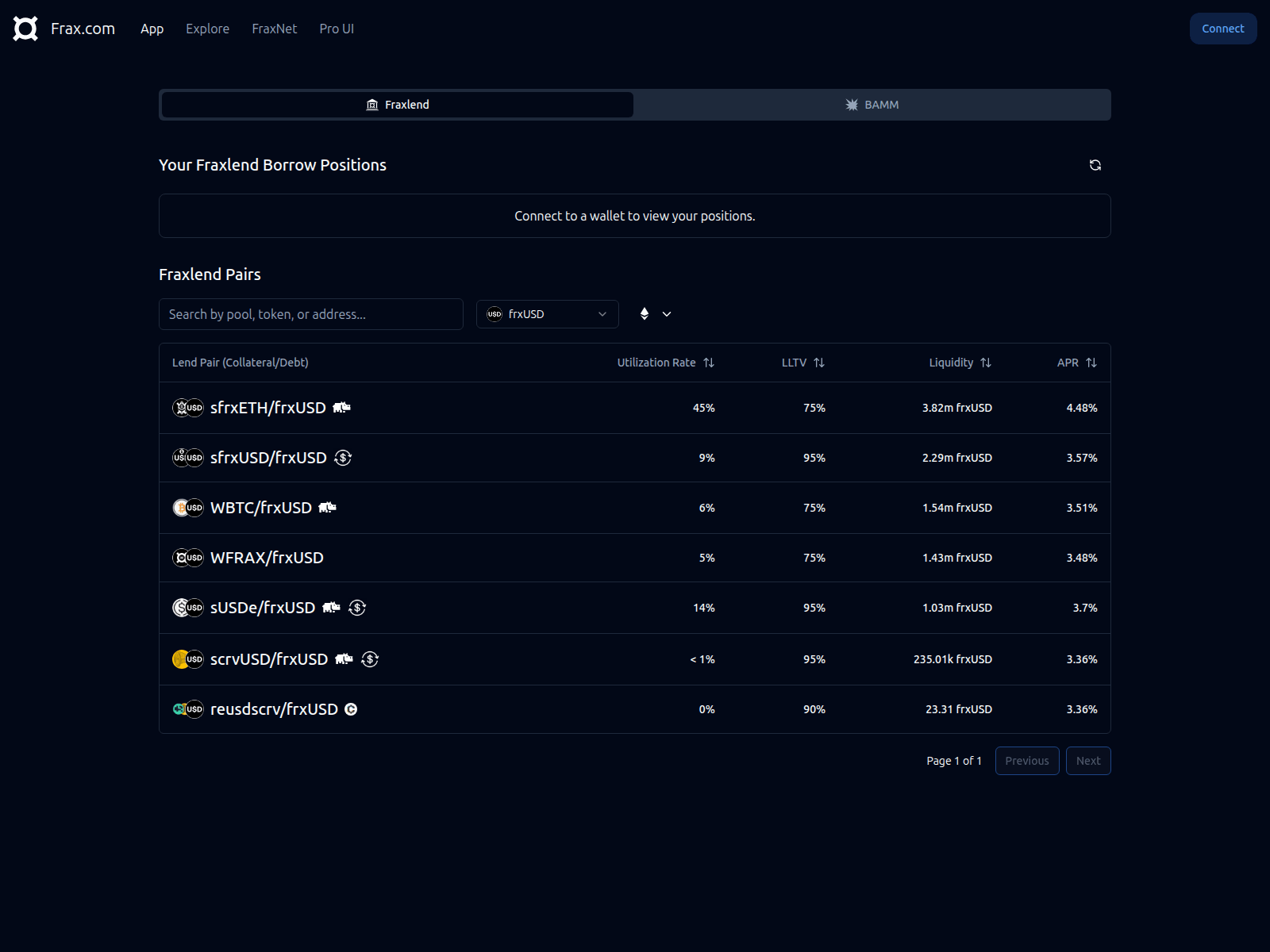Click the LLTV column header label
The height and width of the screenshot is (952, 1270).
click(x=794, y=363)
